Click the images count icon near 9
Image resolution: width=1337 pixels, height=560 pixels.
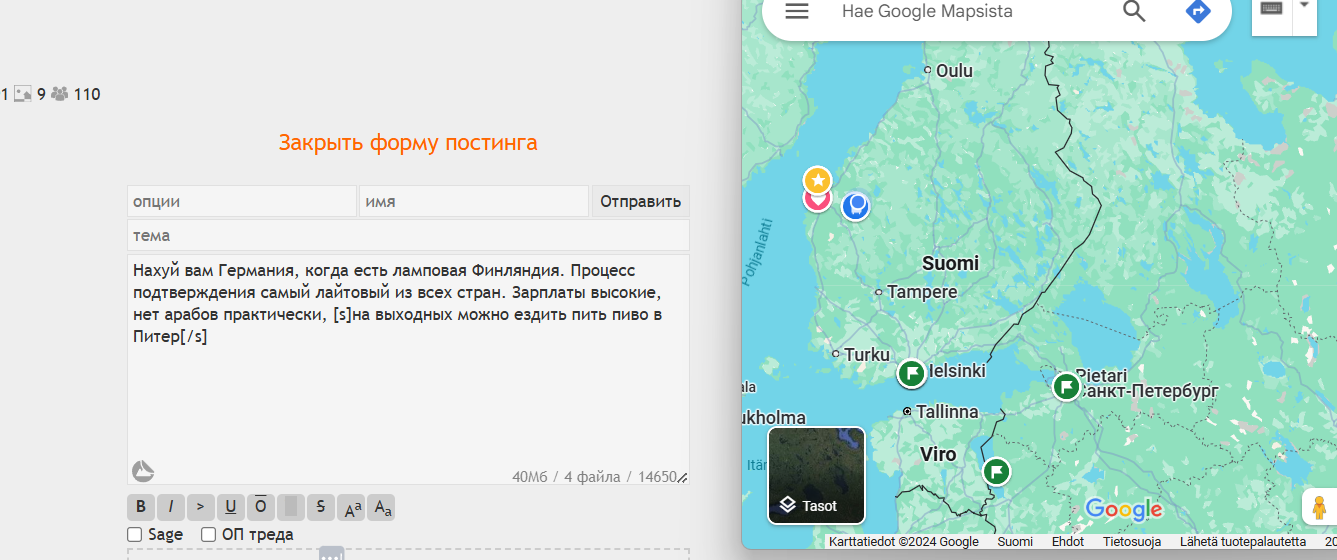tap(23, 94)
